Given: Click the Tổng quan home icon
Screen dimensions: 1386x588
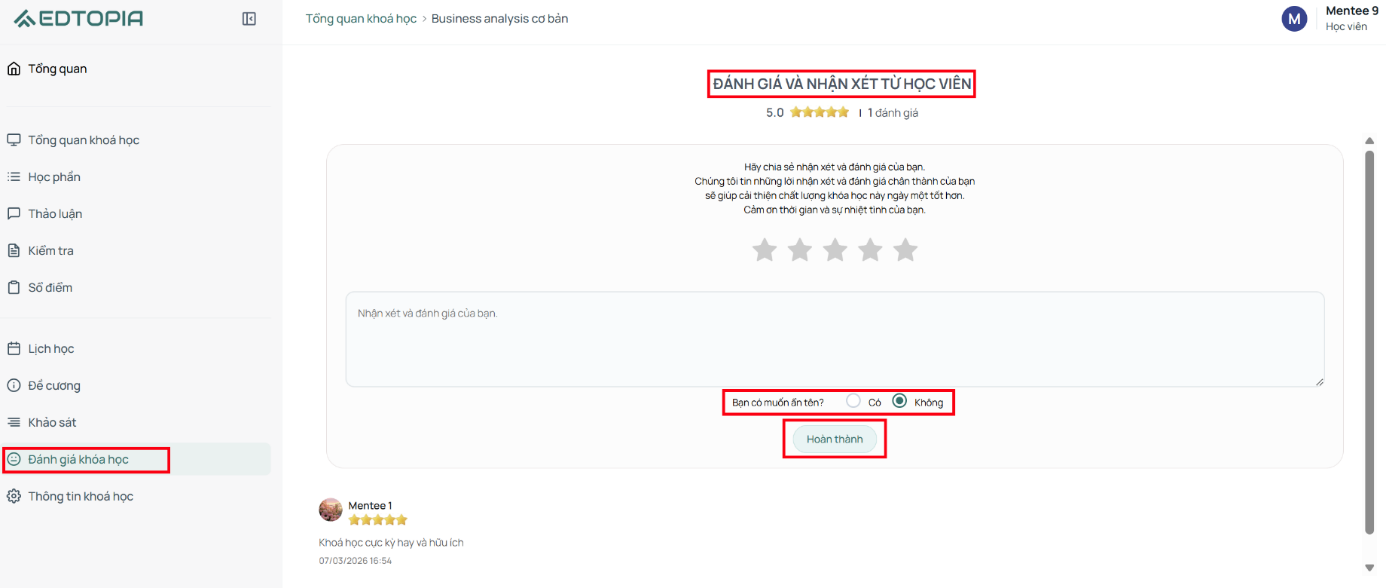Looking at the screenshot, I should pos(13,69).
